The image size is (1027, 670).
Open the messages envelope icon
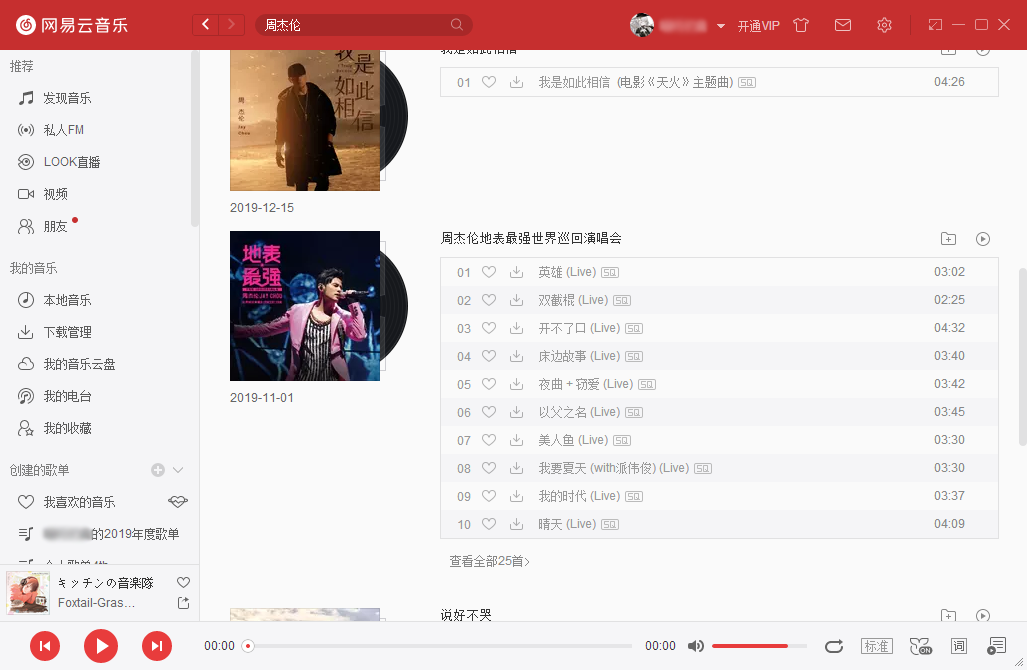pos(843,25)
